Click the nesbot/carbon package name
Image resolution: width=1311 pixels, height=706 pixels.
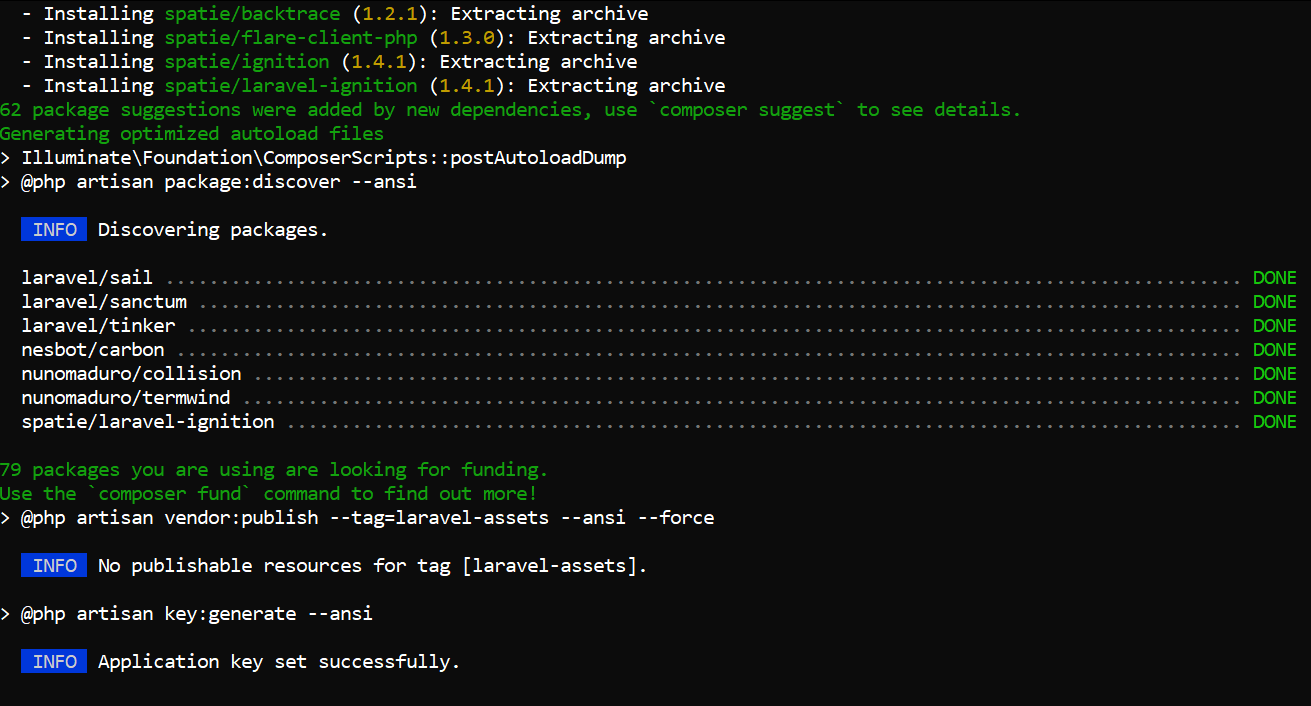pos(93,350)
